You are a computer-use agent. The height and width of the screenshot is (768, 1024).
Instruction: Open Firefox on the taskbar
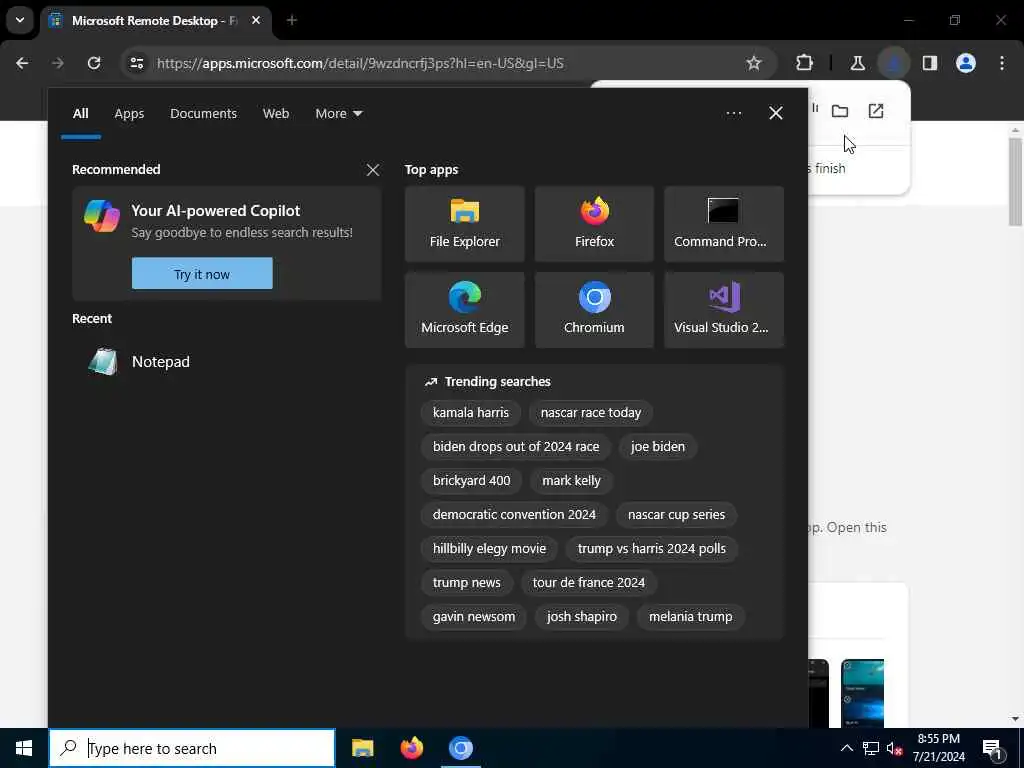pyautogui.click(x=411, y=748)
